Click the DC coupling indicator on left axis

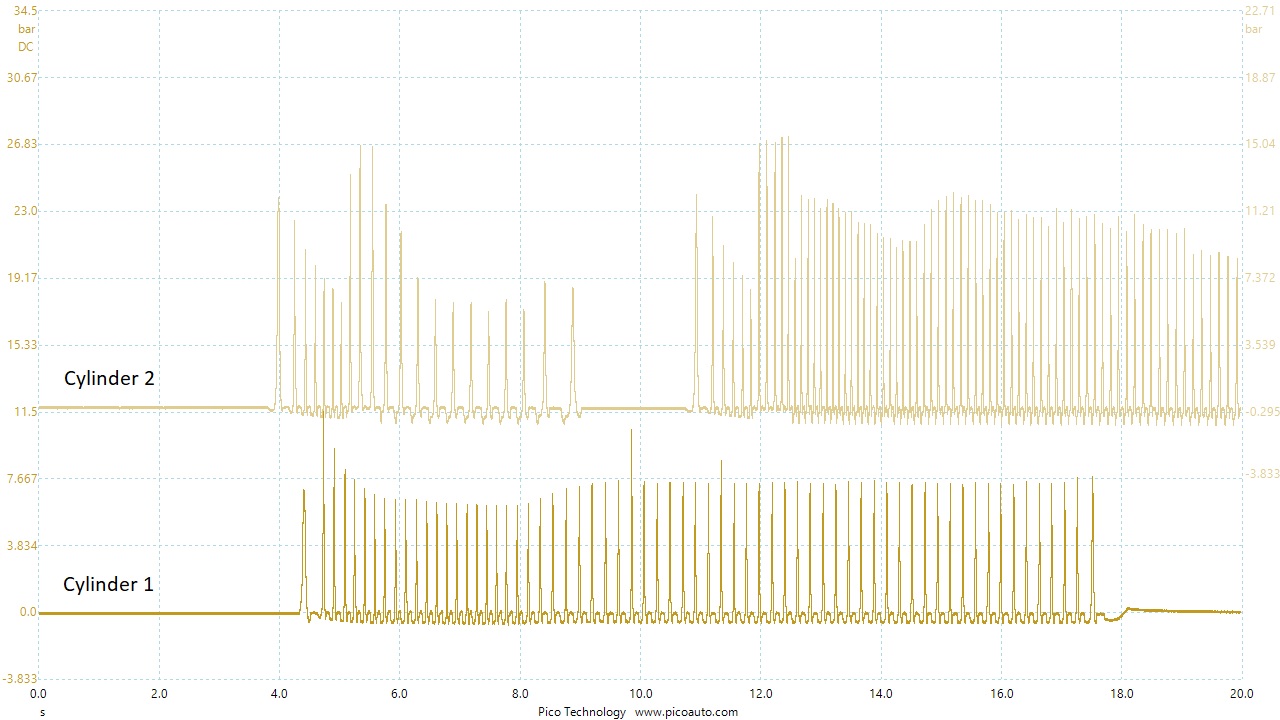click(x=27, y=47)
